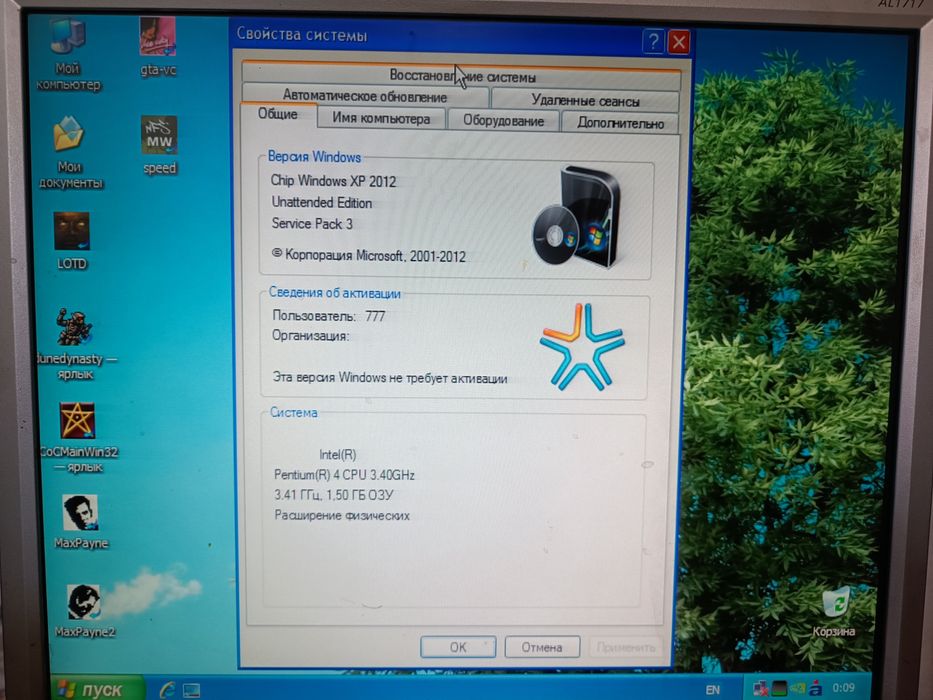Click the Отмена button
The image size is (933, 700).
(x=542, y=647)
